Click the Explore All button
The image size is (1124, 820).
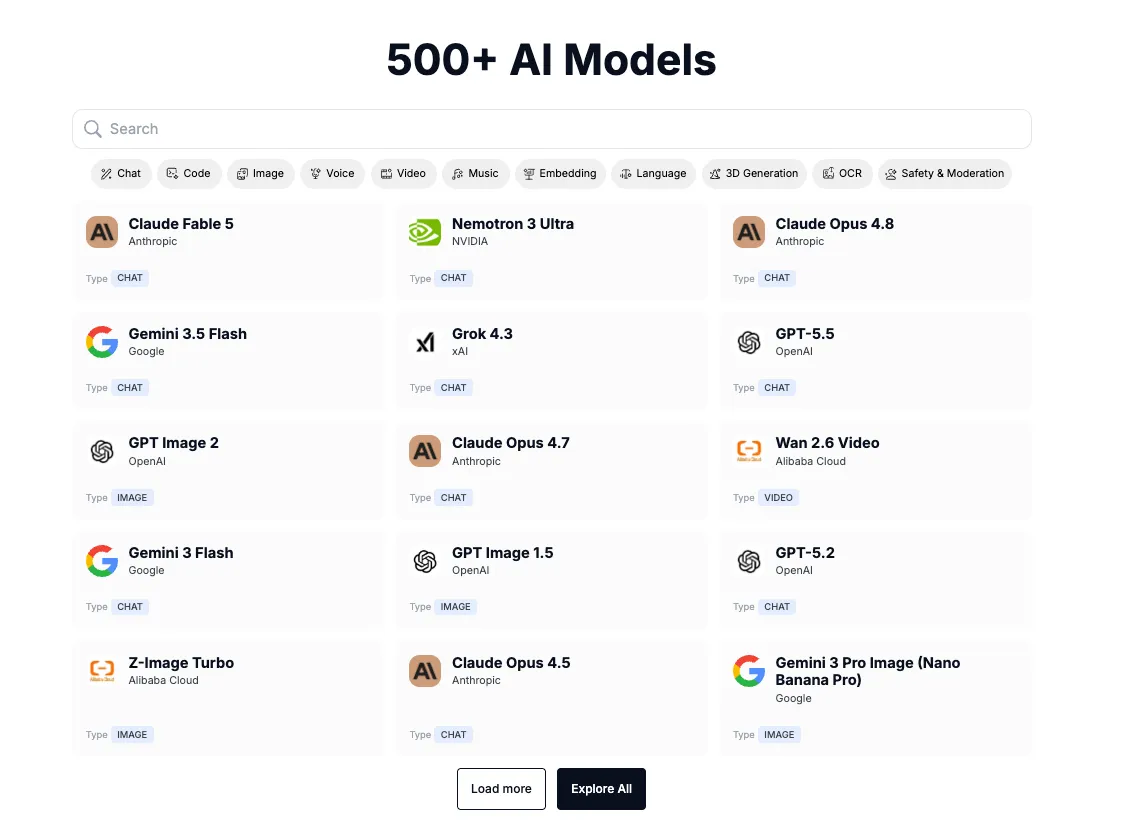[601, 788]
